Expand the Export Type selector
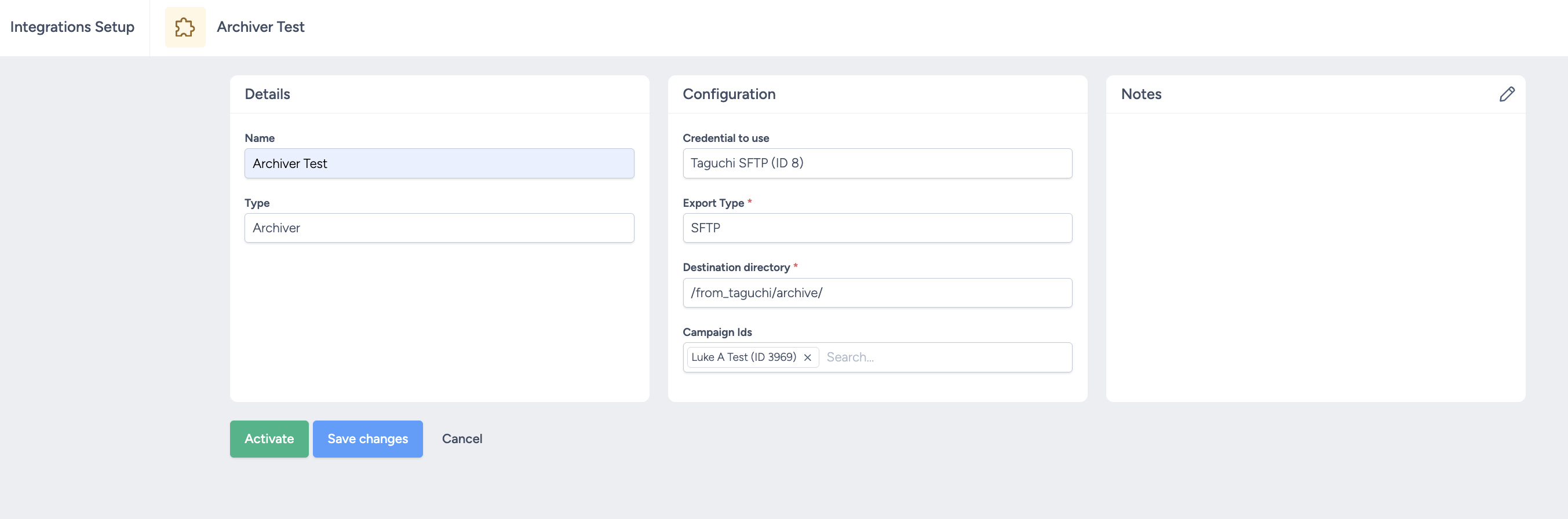Screen dimensions: 1568x519 [x=877, y=228]
